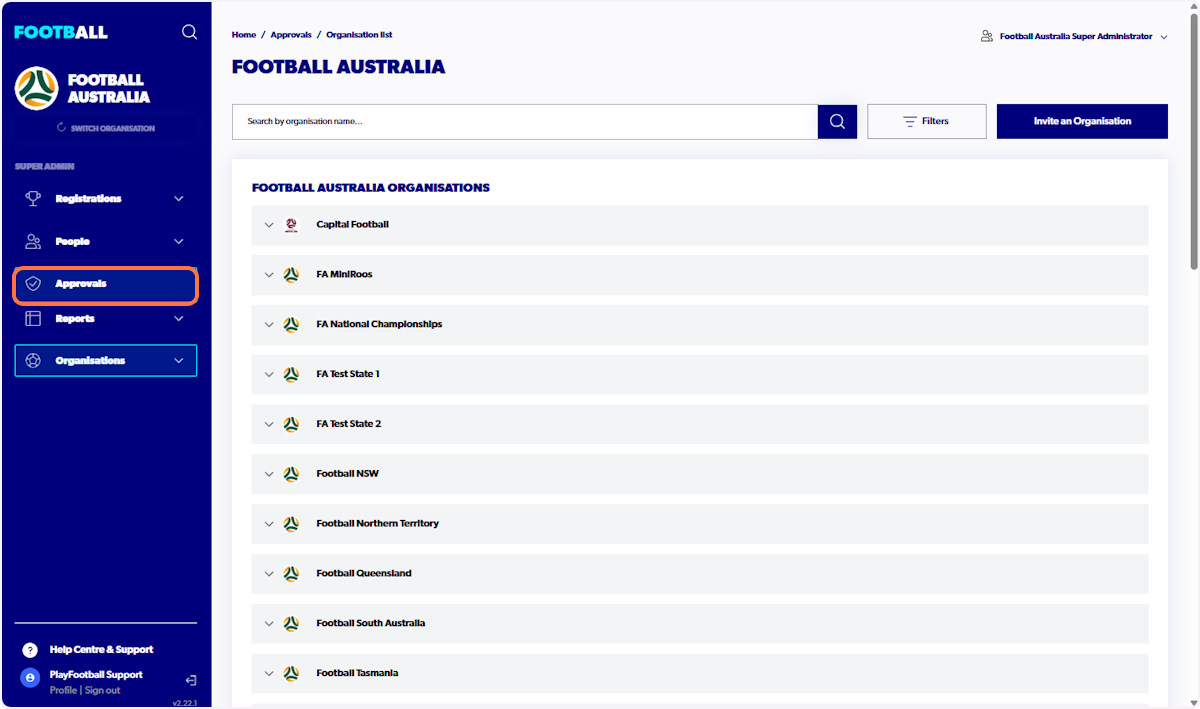Click the Football South Australia logo icon
Viewport: 1200px width, 709px height.
tap(291, 623)
